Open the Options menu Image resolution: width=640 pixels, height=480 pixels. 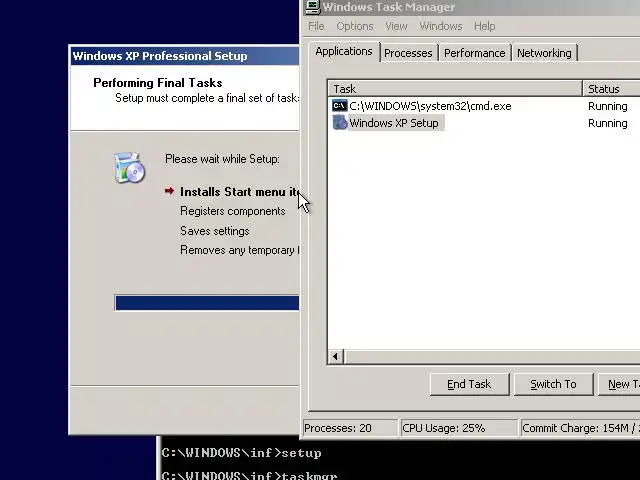click(x=355, y=26)
